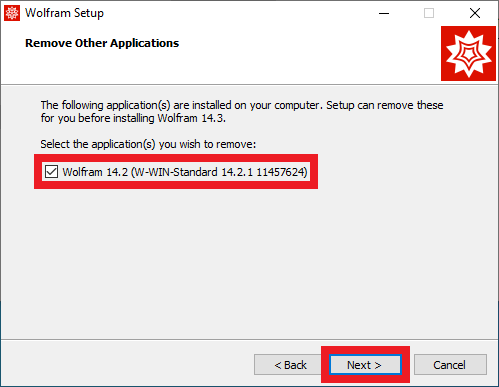Click the greyed-out maximize button
The height and width of the screenshot is (387, 499).
tap(429, 13)
